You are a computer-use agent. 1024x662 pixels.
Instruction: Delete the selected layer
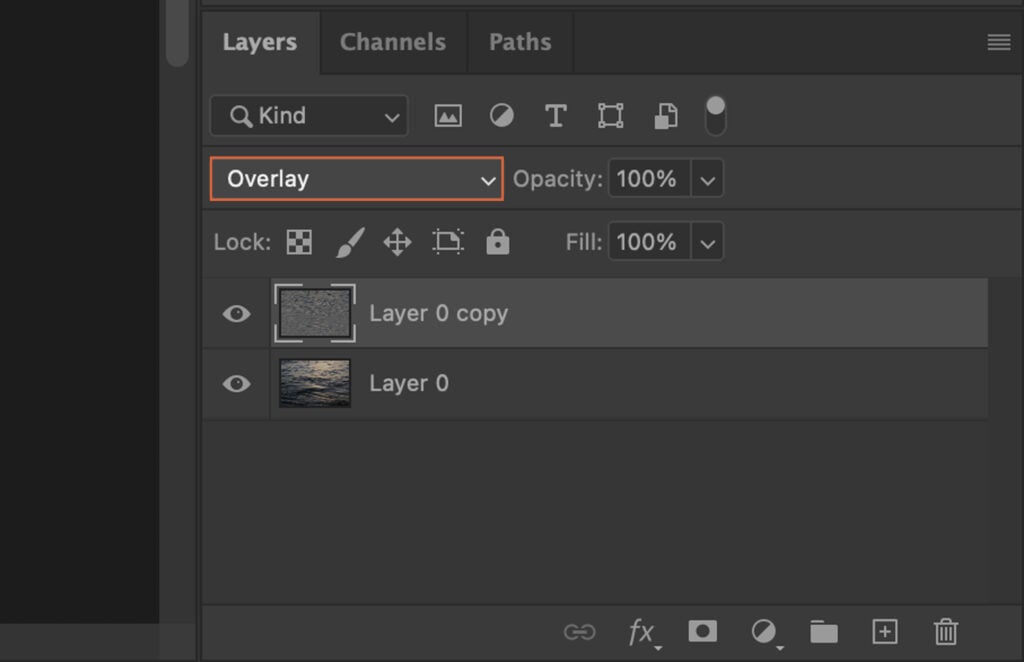pos(945,631)
